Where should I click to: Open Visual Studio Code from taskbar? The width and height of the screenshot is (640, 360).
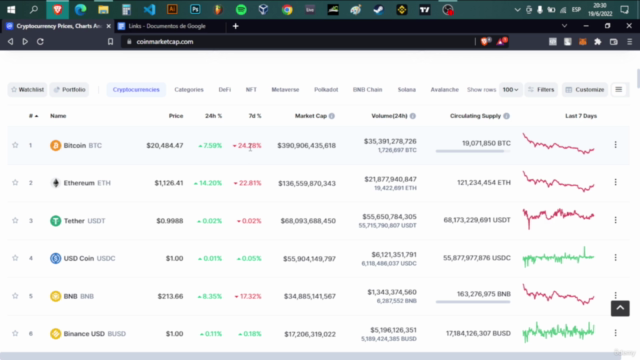[149, 10]
